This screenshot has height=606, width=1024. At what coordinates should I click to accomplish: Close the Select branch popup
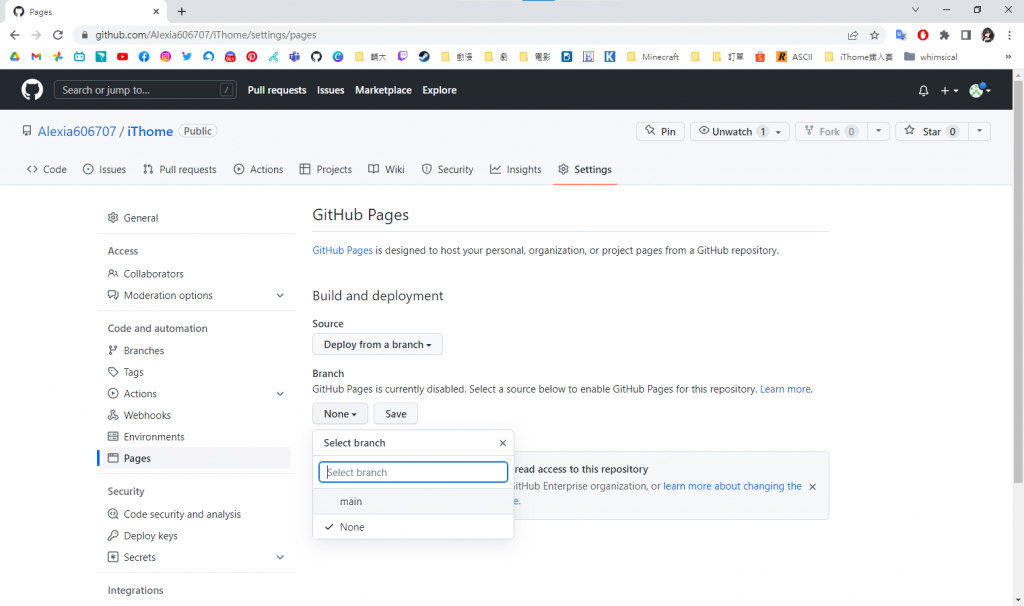coord(503,443)
